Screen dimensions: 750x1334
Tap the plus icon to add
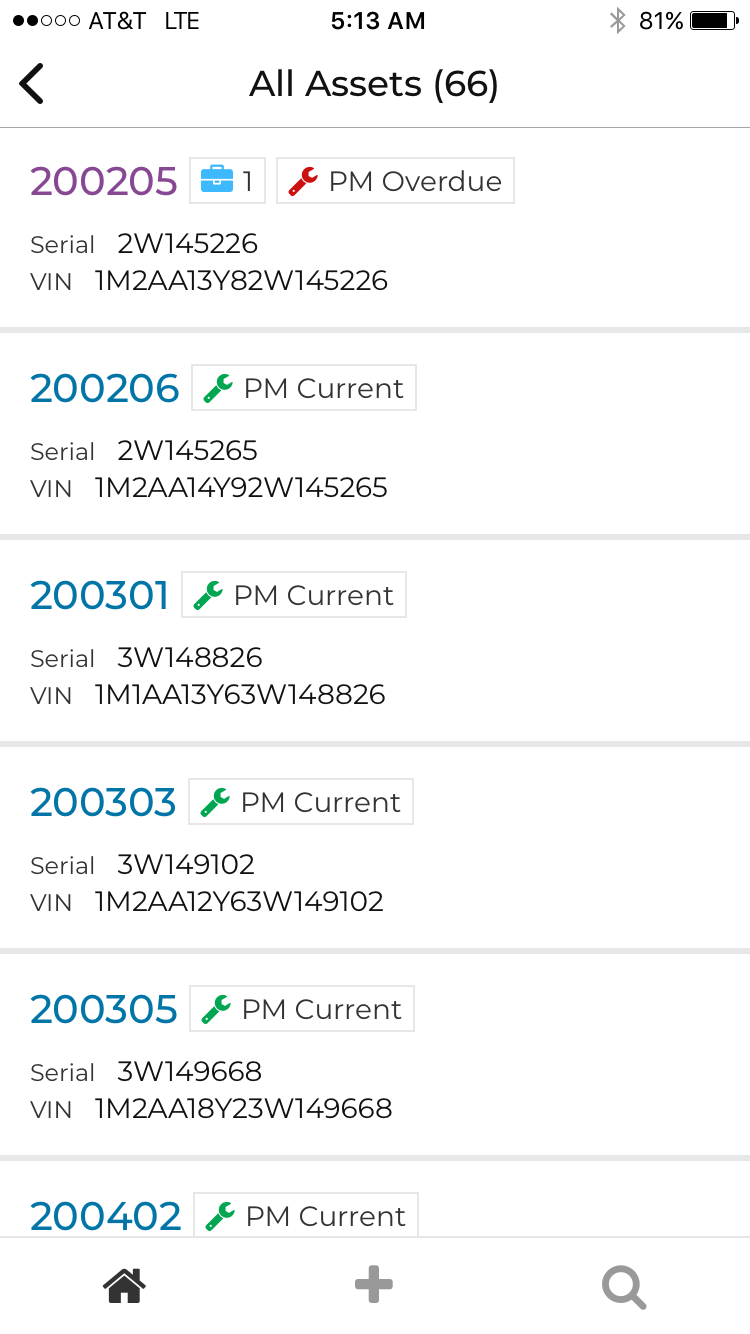pos(374,1285)
